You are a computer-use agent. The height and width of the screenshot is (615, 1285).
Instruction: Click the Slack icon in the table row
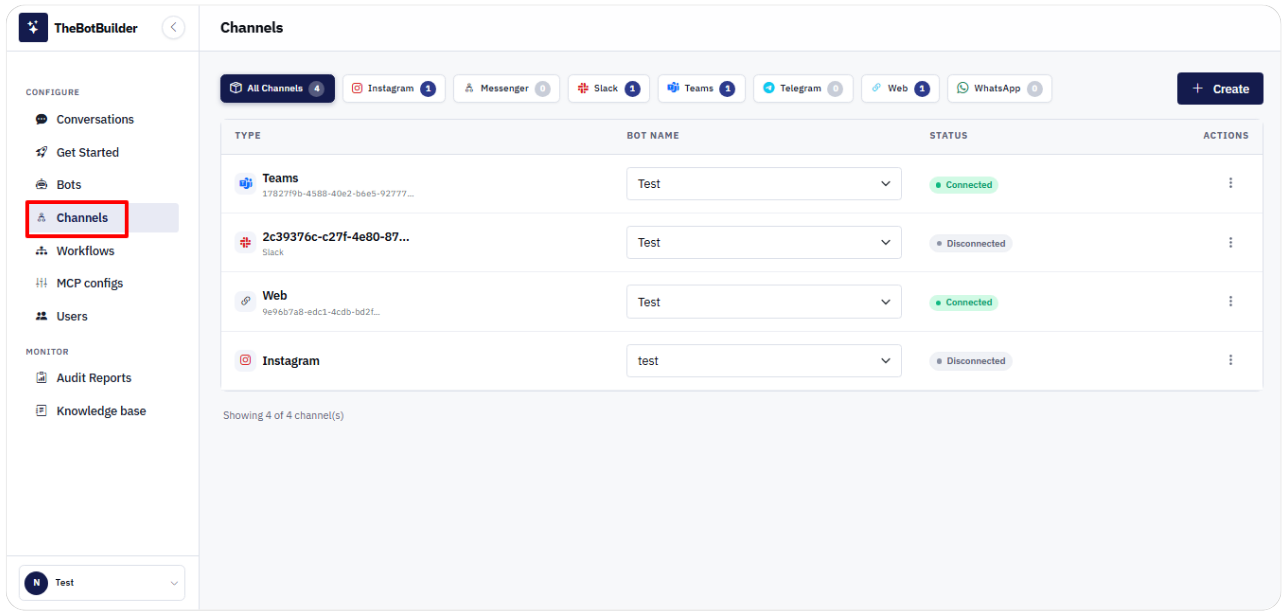pyautogui.click(x=245, y=242)
